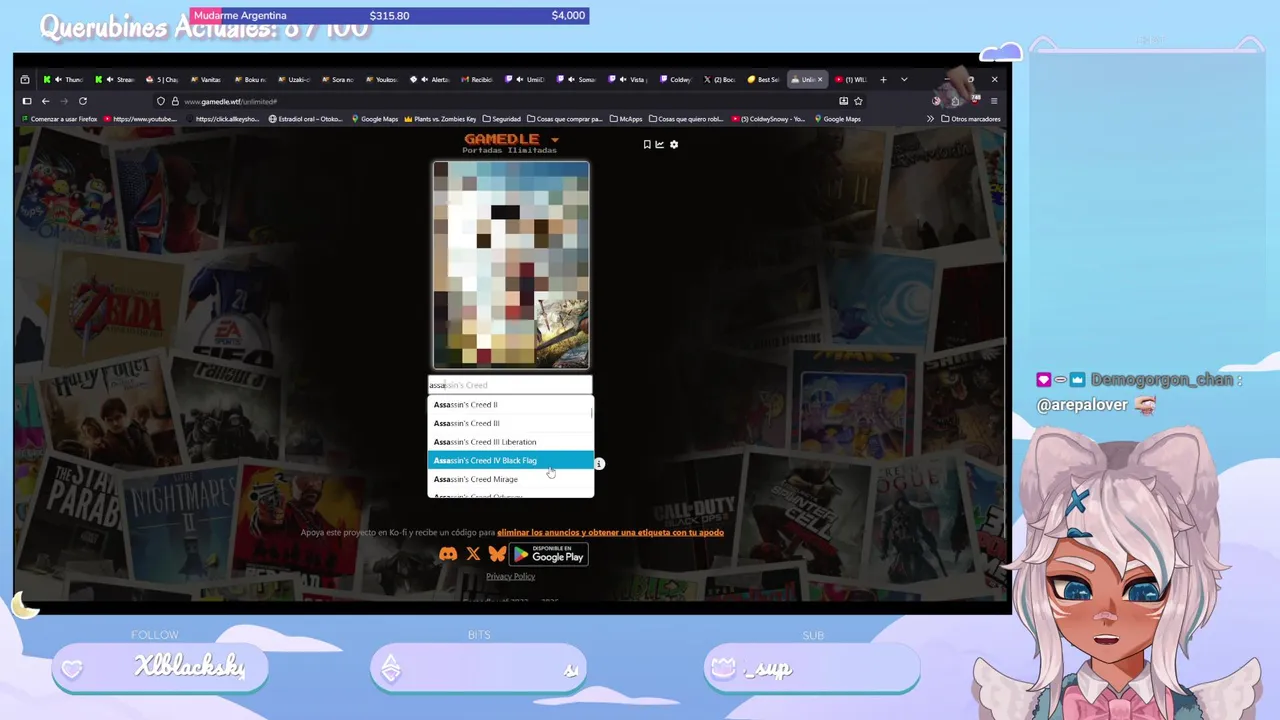The width and height of the screenshot is (1280, 720).
Task: Open the Plants vs. Zombies Key bookmark
Action: 438,119
